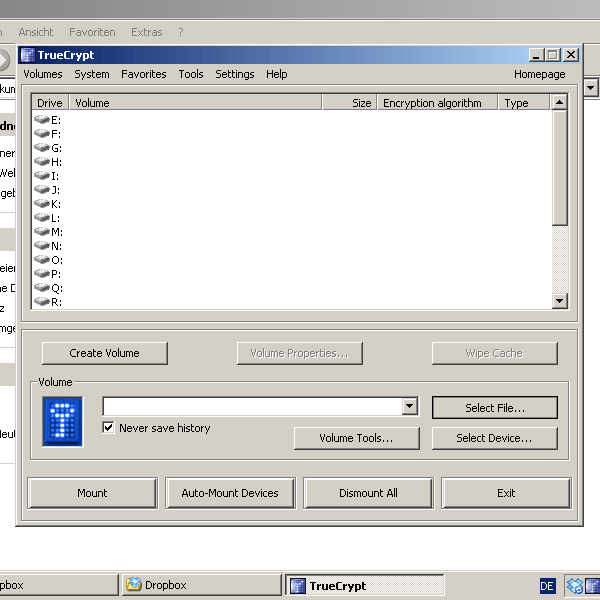
Task: Sort by the Drive column header
Action: [x=50, y=103]
